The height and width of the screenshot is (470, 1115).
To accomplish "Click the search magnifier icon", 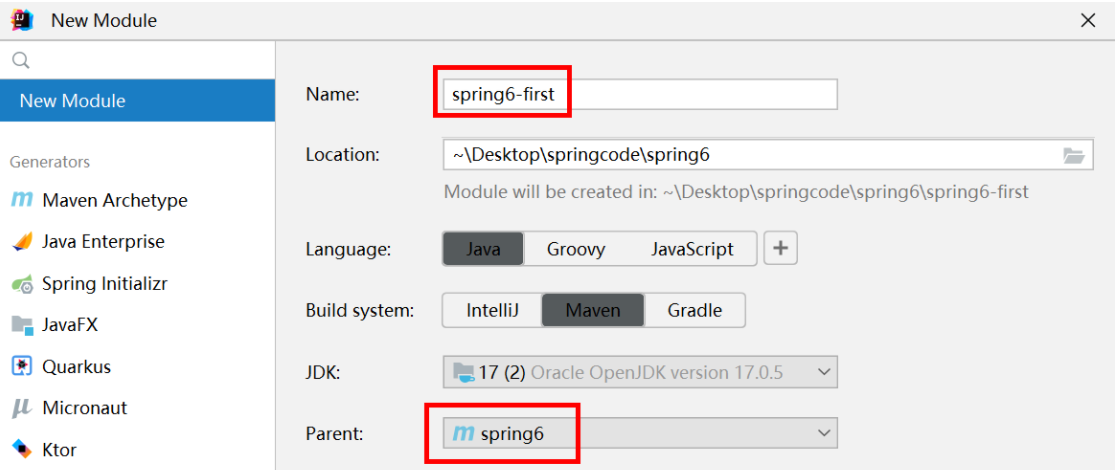I will click(x=20, y=61).
